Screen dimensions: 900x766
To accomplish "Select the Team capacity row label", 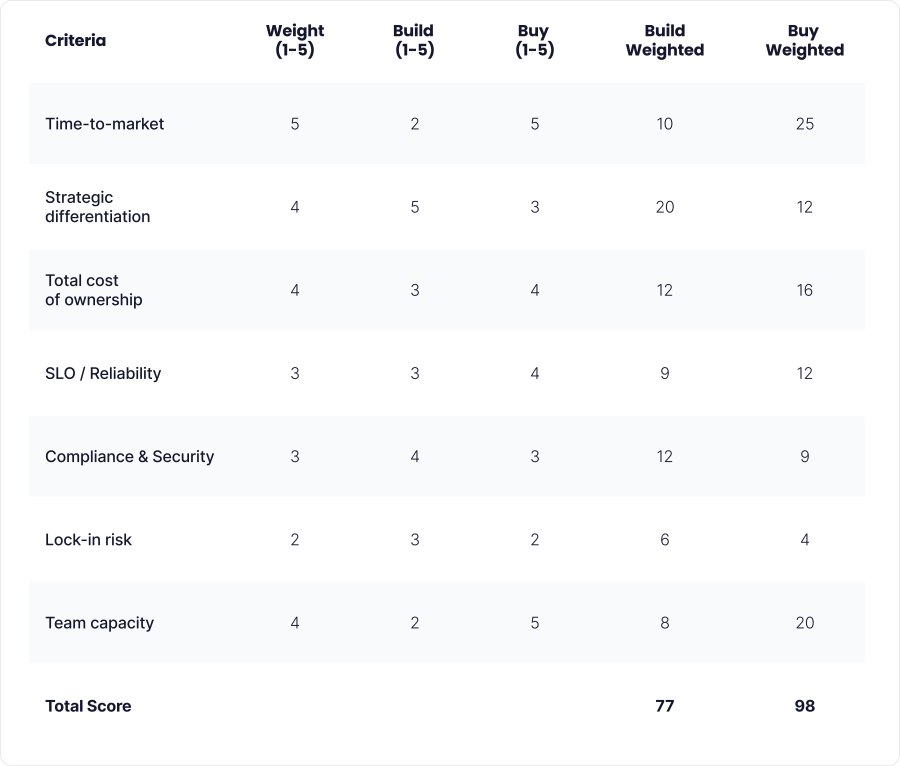I will [99, 622].
